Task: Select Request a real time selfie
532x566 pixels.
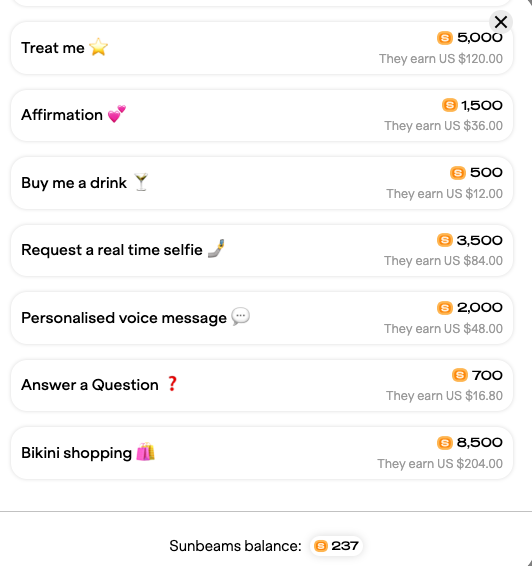Action: [262, 250]
